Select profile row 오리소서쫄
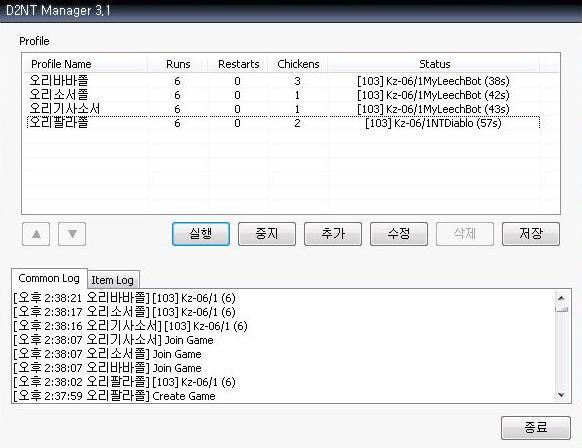582x448 pixels. [283, 95]
